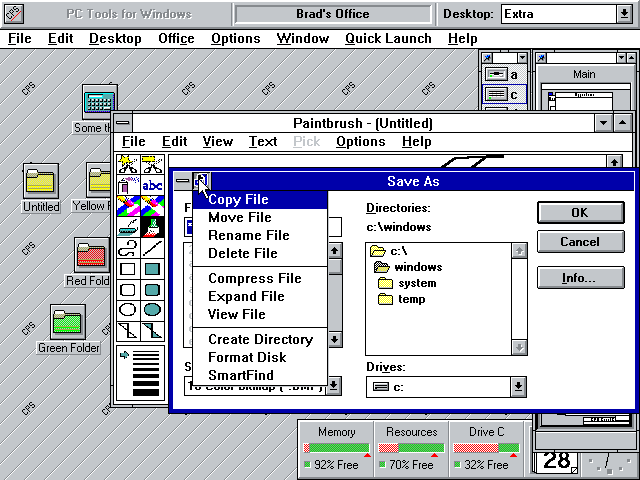The height and width of the screenshot is (480, 640).
Task: Click the Brad's Office title button
Action: tap(333, 14)
